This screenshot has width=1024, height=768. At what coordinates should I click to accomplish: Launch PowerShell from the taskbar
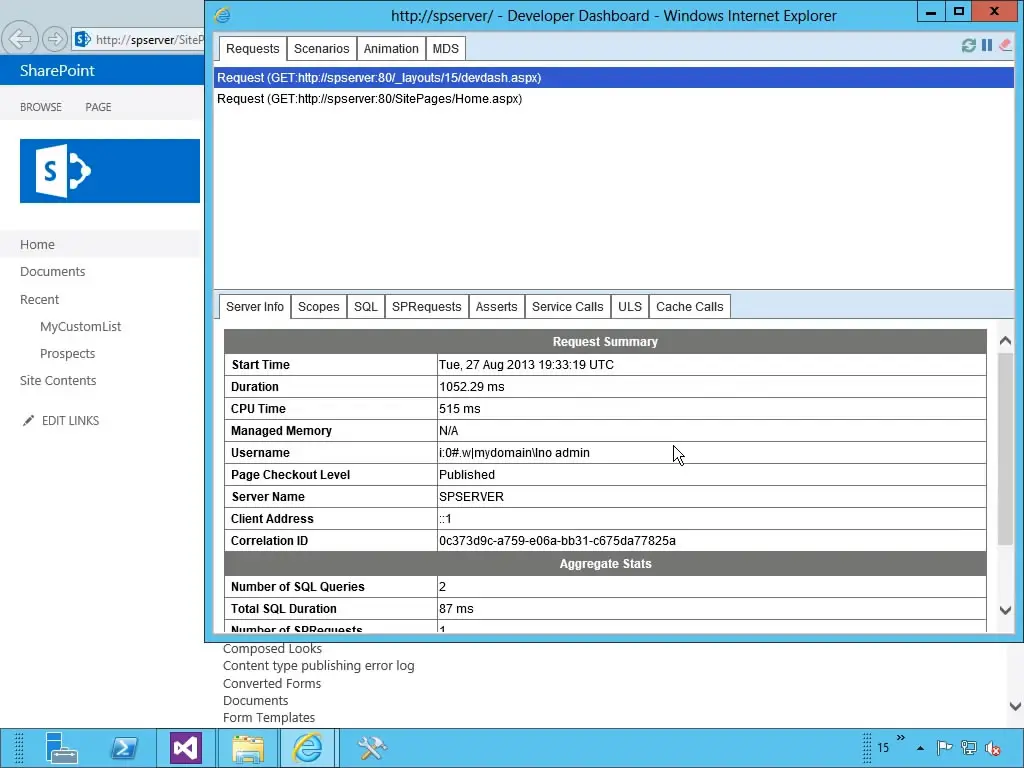[x=124, y=748]
